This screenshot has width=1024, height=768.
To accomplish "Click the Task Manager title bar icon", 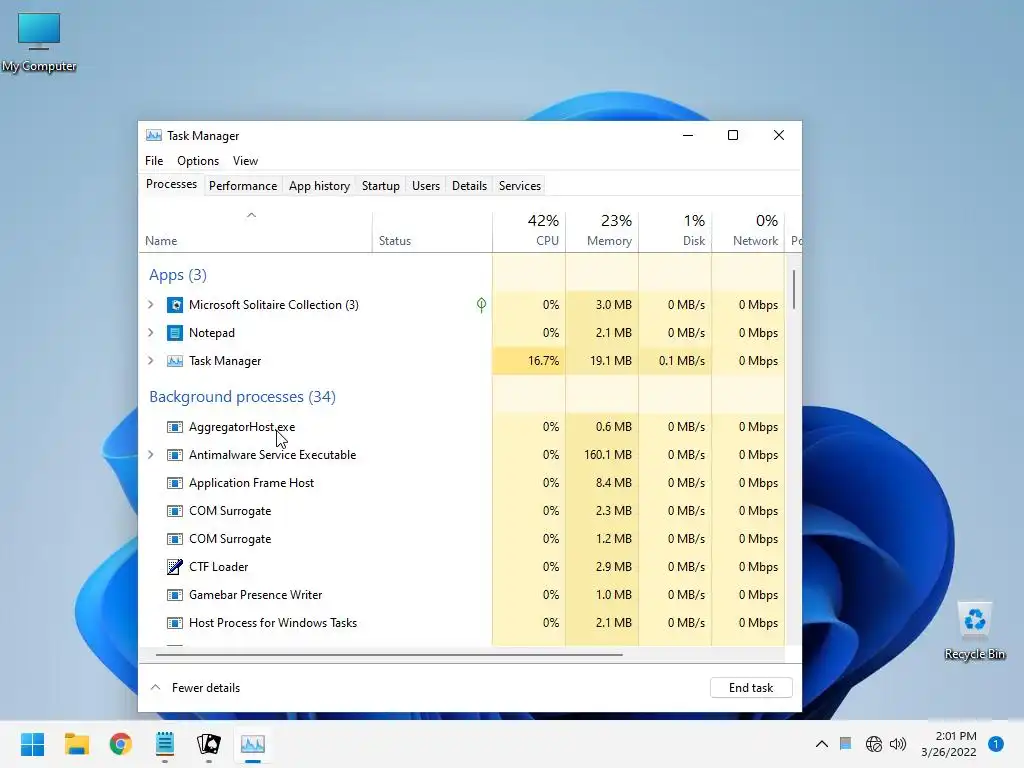I will pos(153,136).
